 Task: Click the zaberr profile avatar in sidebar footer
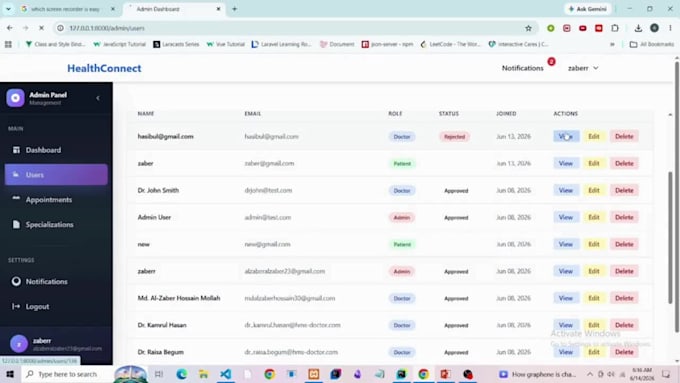19,344
